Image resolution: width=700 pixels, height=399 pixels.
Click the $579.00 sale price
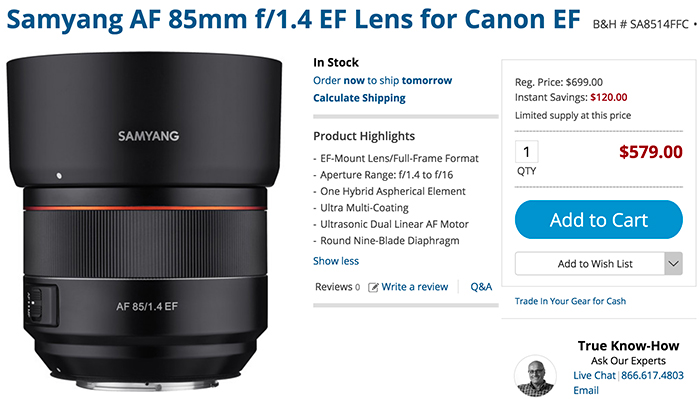(650, 152)
